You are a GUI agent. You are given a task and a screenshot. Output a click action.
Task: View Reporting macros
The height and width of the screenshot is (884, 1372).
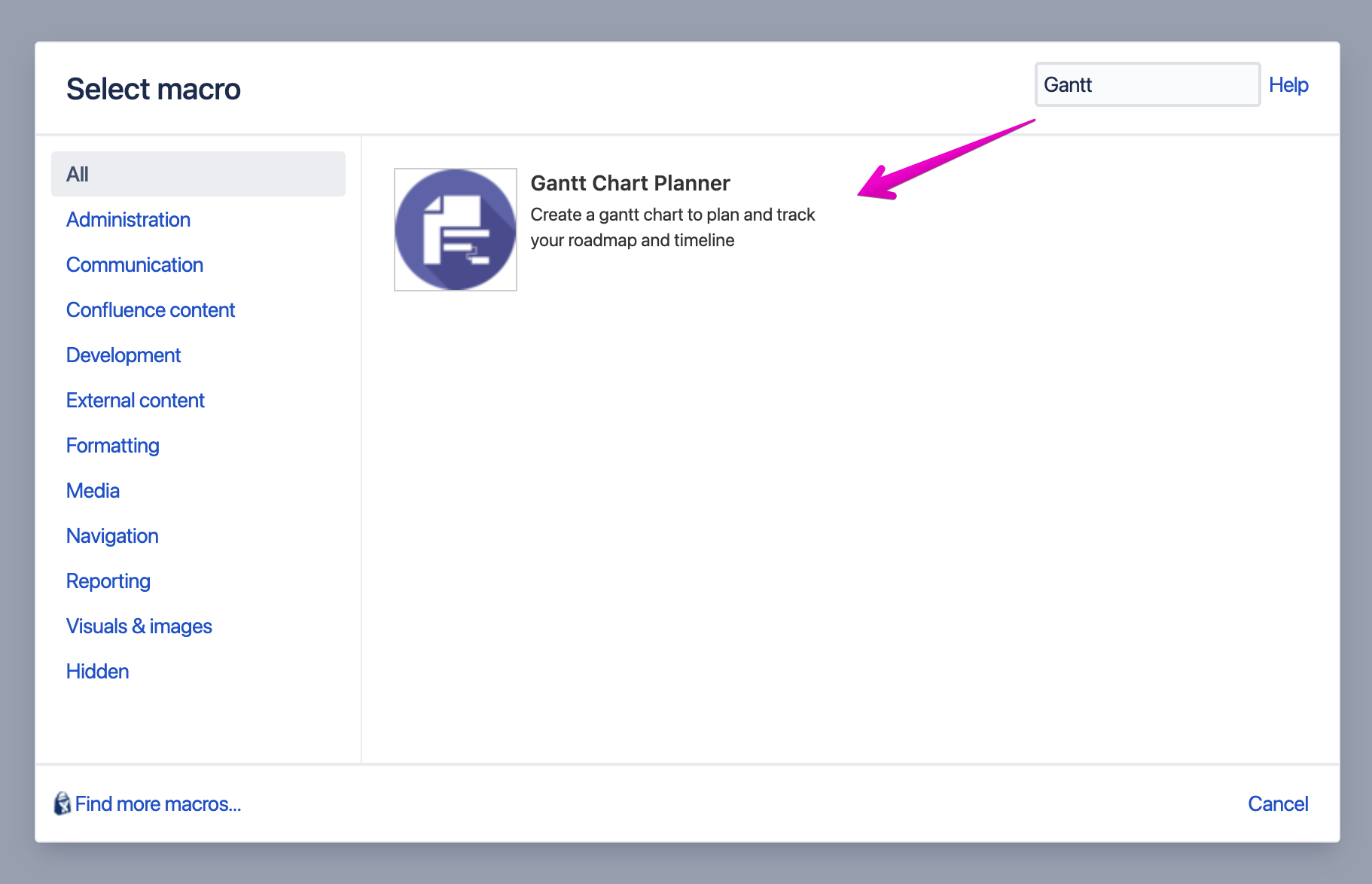coord(108,581)
